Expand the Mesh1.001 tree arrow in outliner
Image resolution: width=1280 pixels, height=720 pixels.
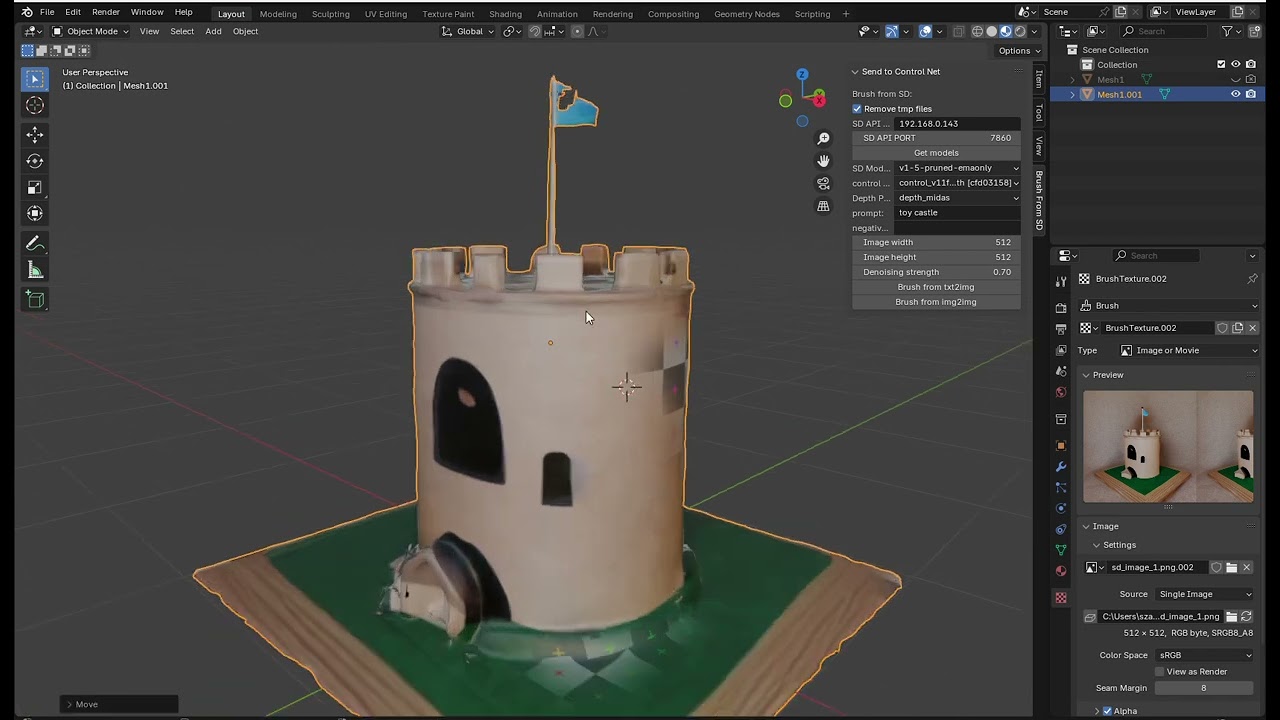1073,95
